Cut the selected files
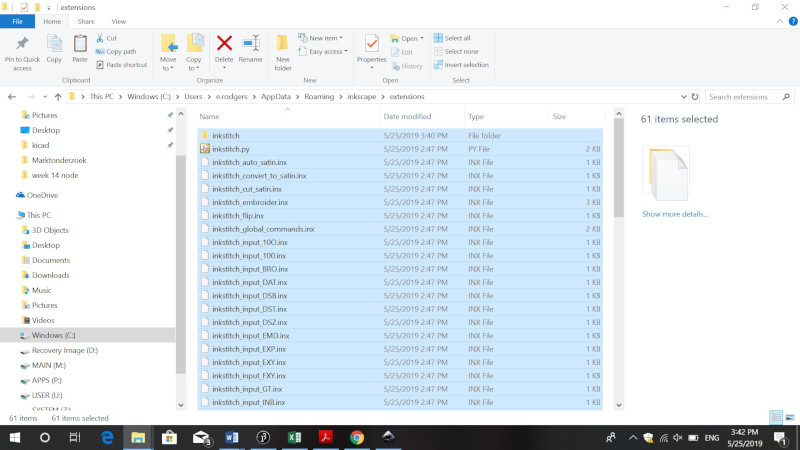This screenshot has width=800, height=450. (x=107, y=38)
